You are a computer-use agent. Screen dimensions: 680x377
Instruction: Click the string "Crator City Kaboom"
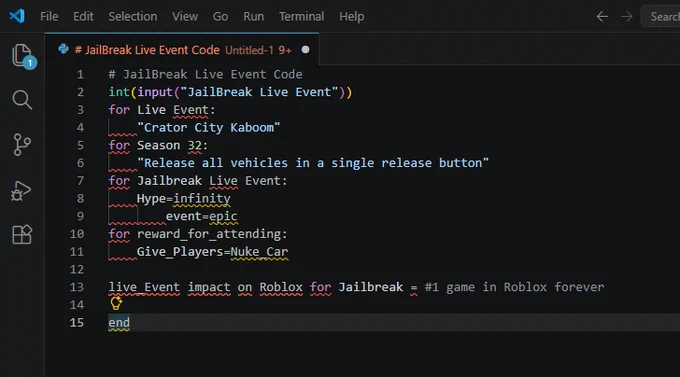[209, 128]
